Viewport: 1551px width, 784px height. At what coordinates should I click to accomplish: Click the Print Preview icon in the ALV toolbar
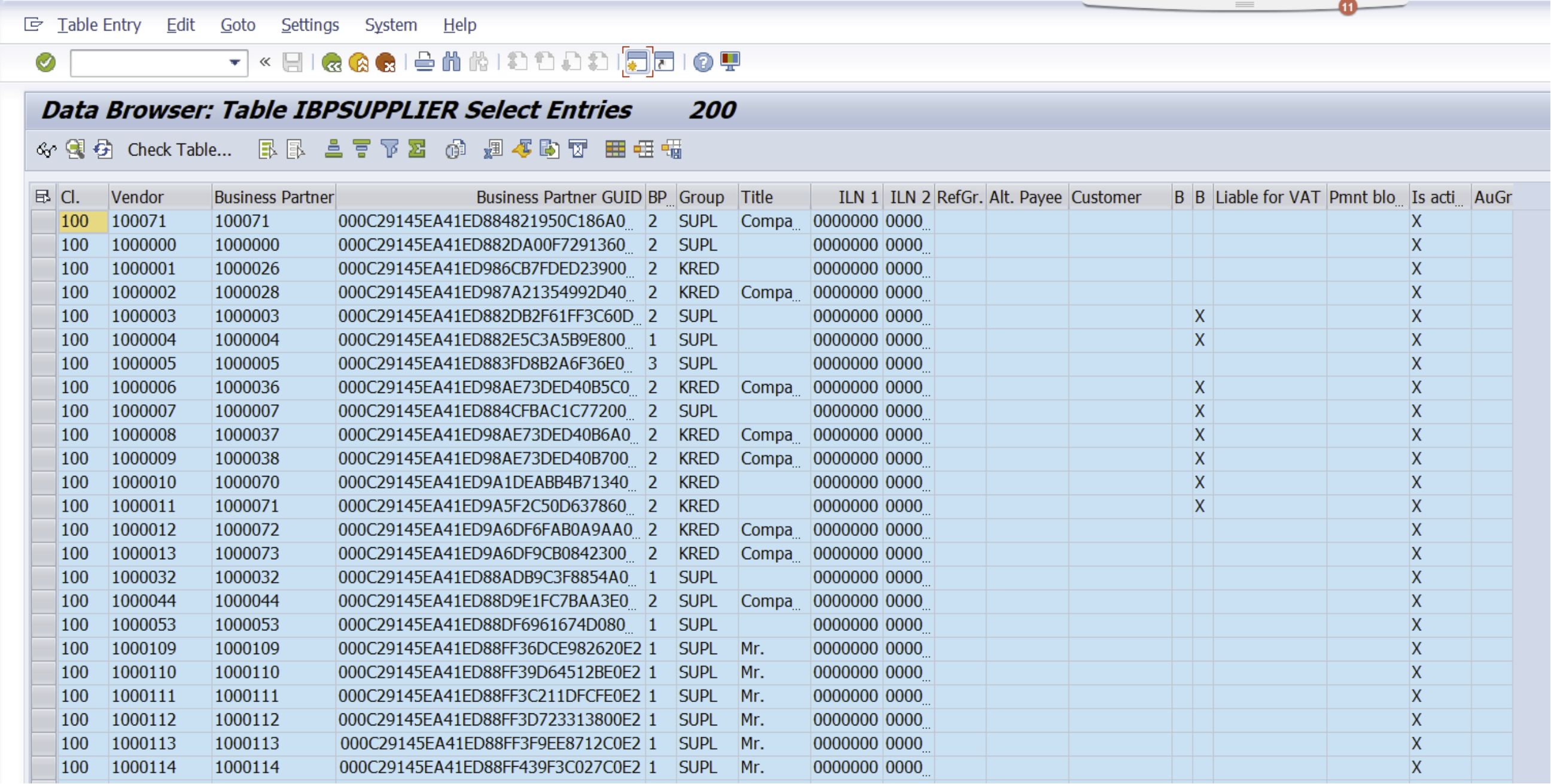455,150
